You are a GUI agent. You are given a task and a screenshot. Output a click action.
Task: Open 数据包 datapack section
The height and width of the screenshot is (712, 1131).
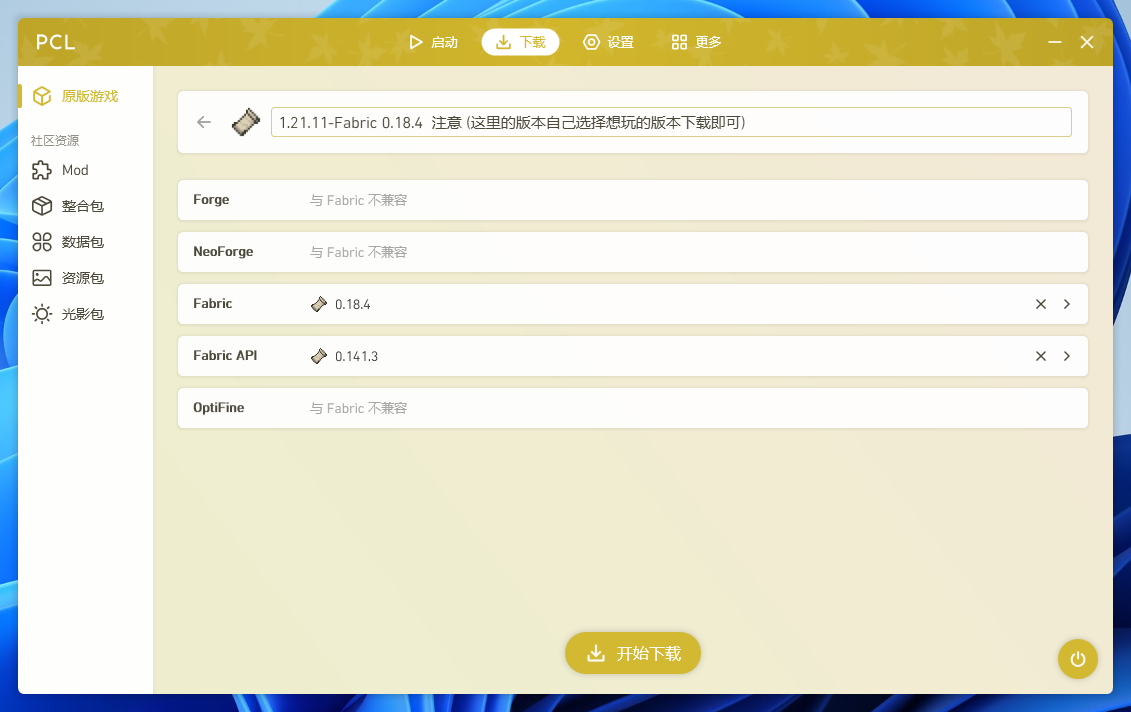(82, 242)
